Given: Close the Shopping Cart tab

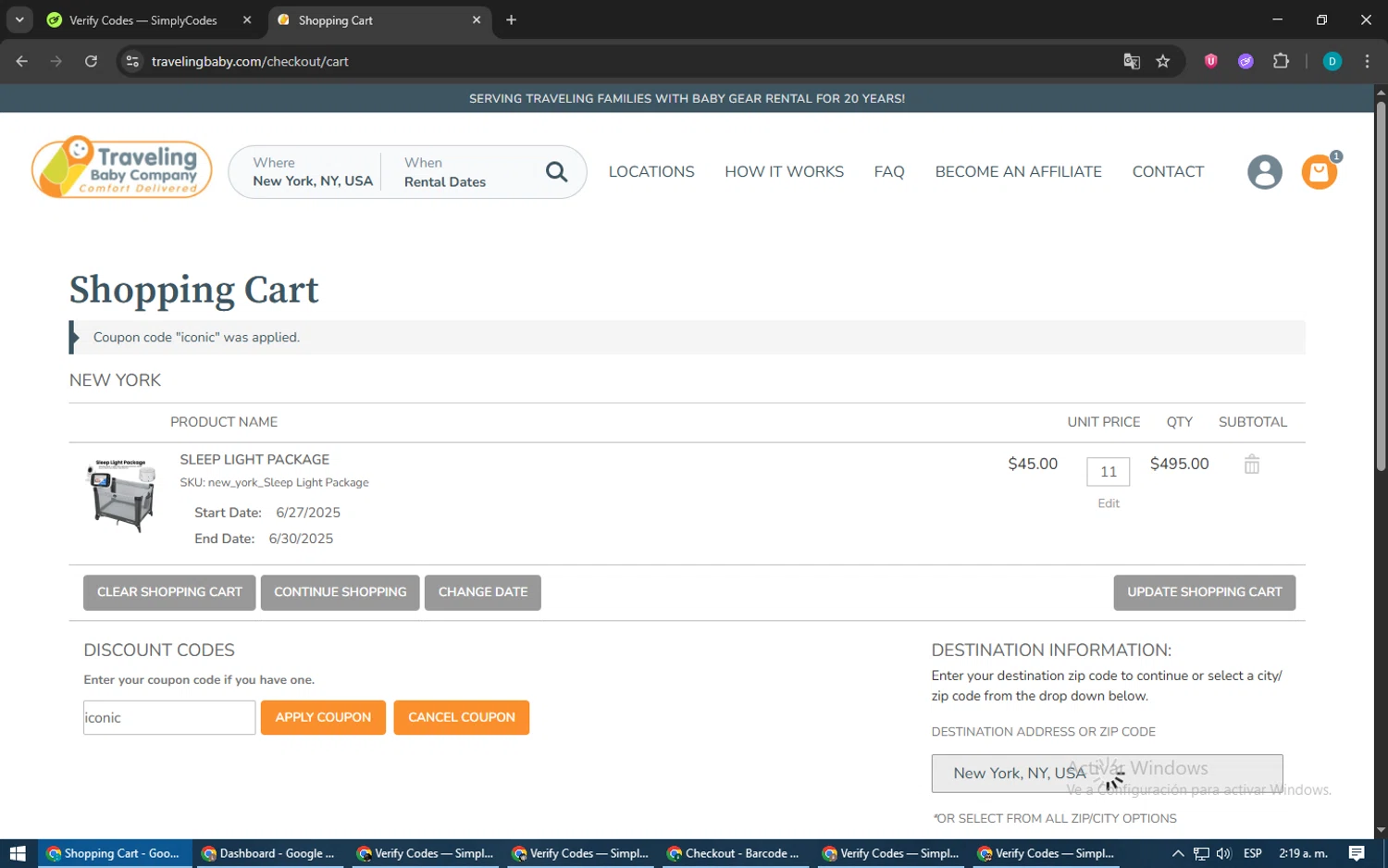Looking at the screenshot, I should (x=477, y=19).
